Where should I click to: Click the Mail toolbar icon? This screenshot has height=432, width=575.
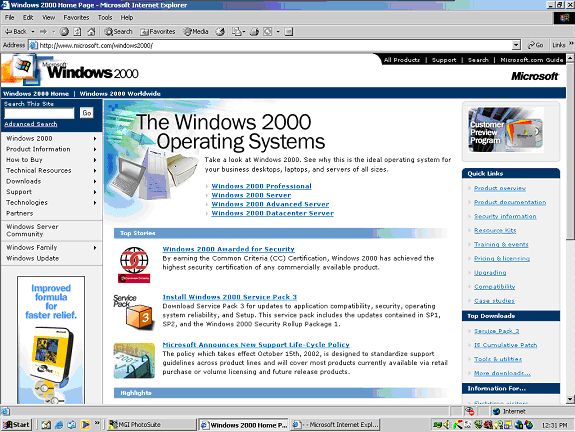(x=237, y=32)
